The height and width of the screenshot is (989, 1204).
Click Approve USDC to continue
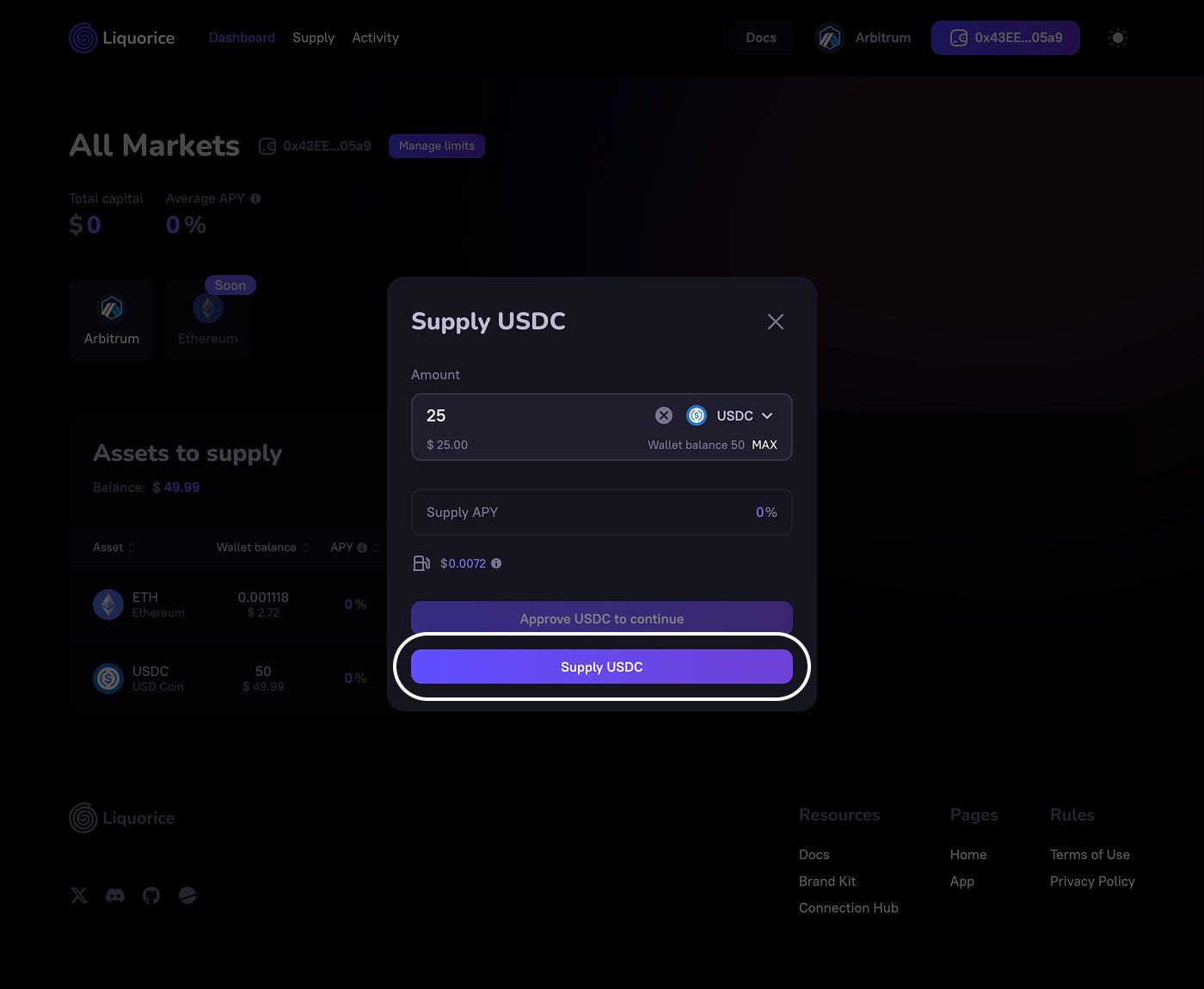point(601,618)
